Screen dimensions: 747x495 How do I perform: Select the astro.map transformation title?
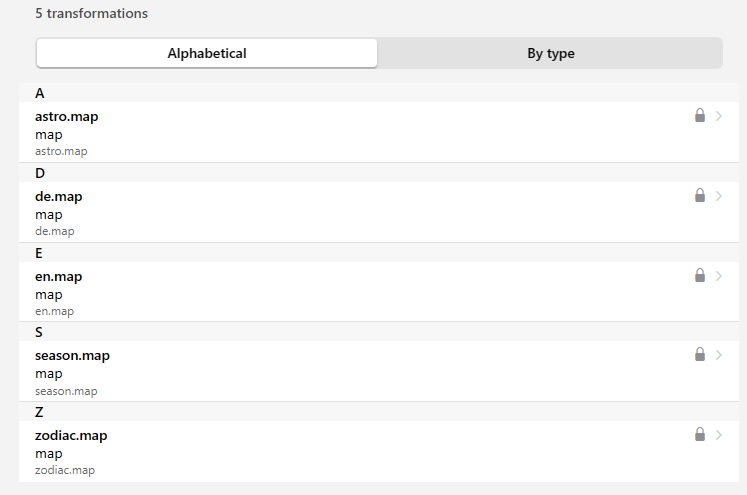(67, 116)
